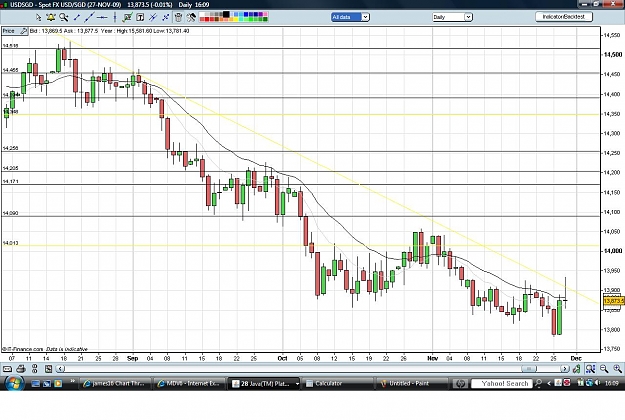Screen dimensions: 625x420
Task: Select the short line segment tool
Action: pos(77,17)
